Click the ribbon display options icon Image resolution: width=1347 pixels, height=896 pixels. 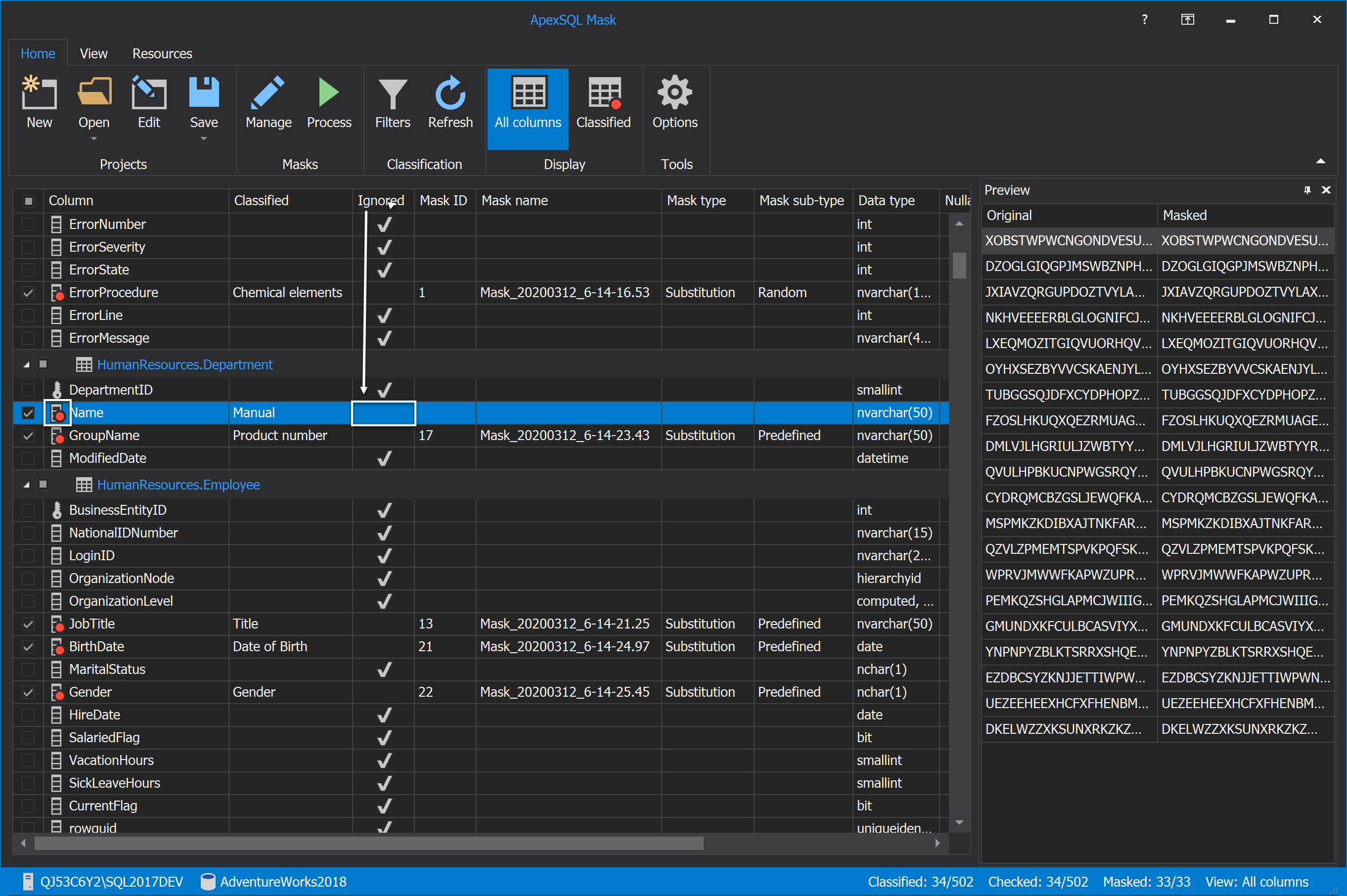point(1188,19)
